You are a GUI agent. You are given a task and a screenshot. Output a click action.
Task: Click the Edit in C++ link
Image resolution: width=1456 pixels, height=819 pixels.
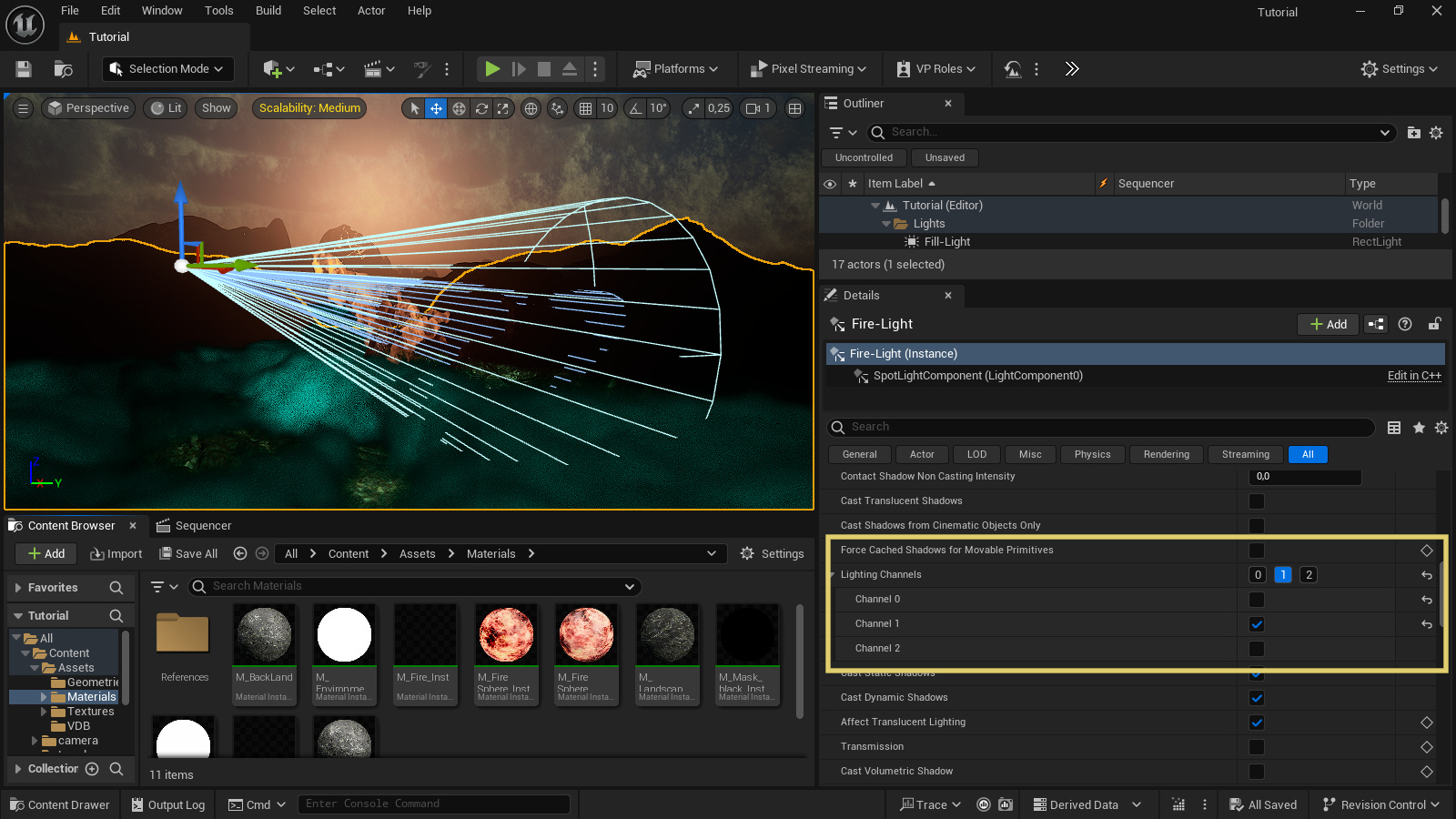[1414, 376]
